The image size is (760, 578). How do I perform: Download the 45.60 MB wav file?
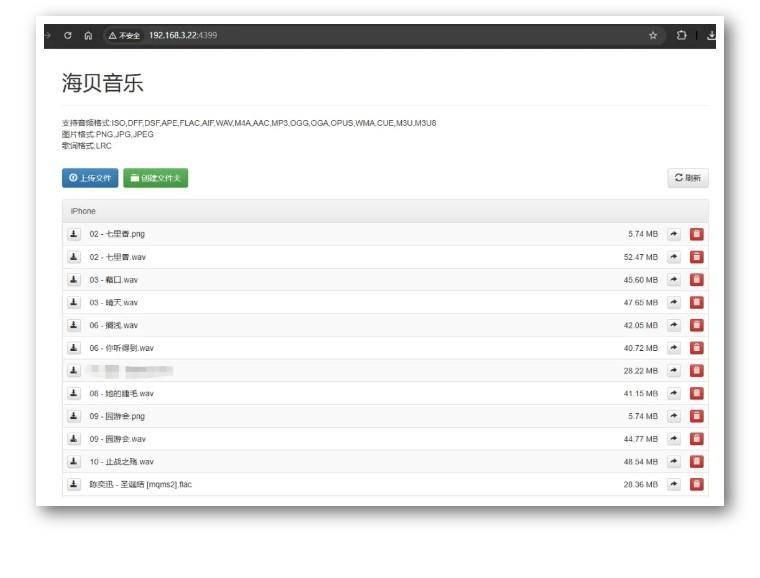[x=74, y=280]
